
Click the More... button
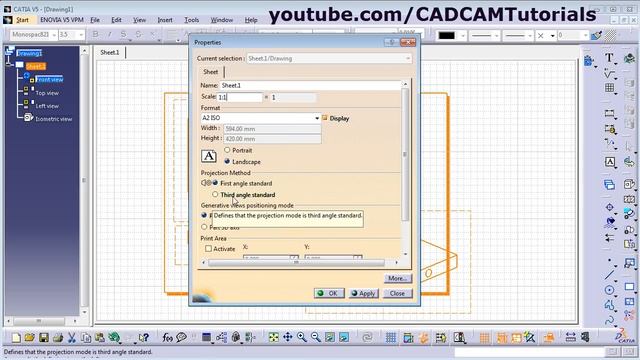coord(398,278)
